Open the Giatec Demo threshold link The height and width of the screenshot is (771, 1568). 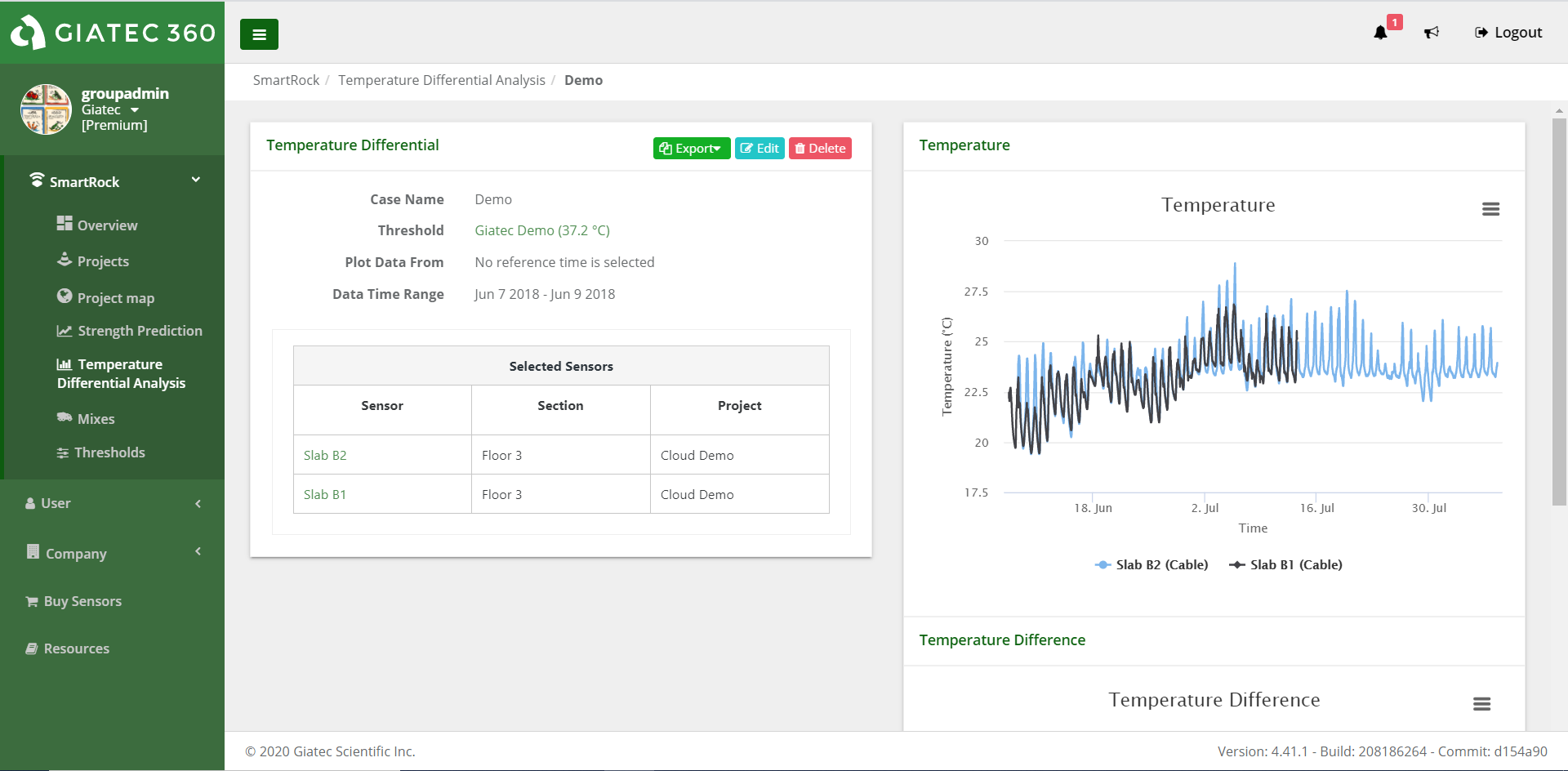[x=542, y=230]
